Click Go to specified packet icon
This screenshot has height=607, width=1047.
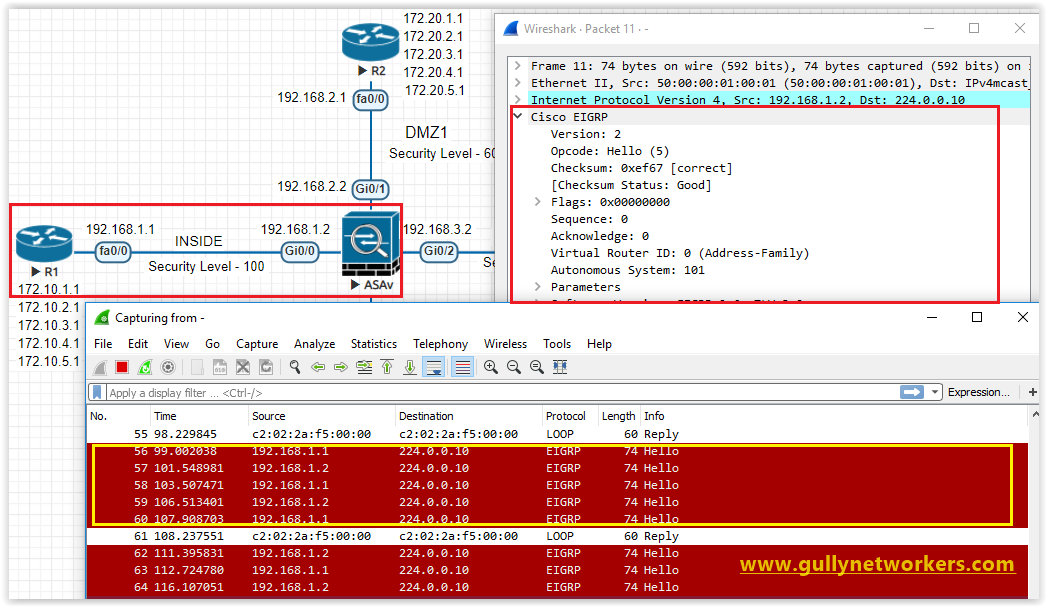pyautogui.click(x=364, y=367)
